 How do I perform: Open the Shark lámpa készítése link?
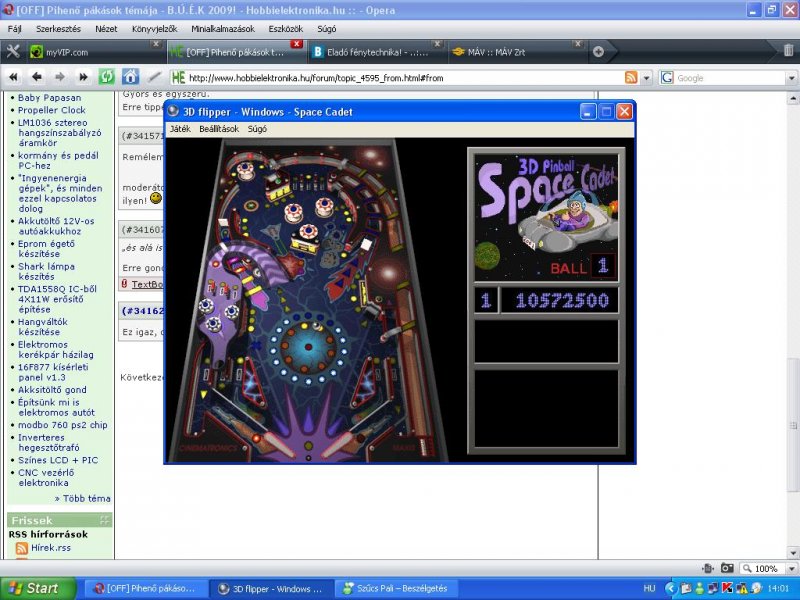pyautogui.click(x=46, y=271)
